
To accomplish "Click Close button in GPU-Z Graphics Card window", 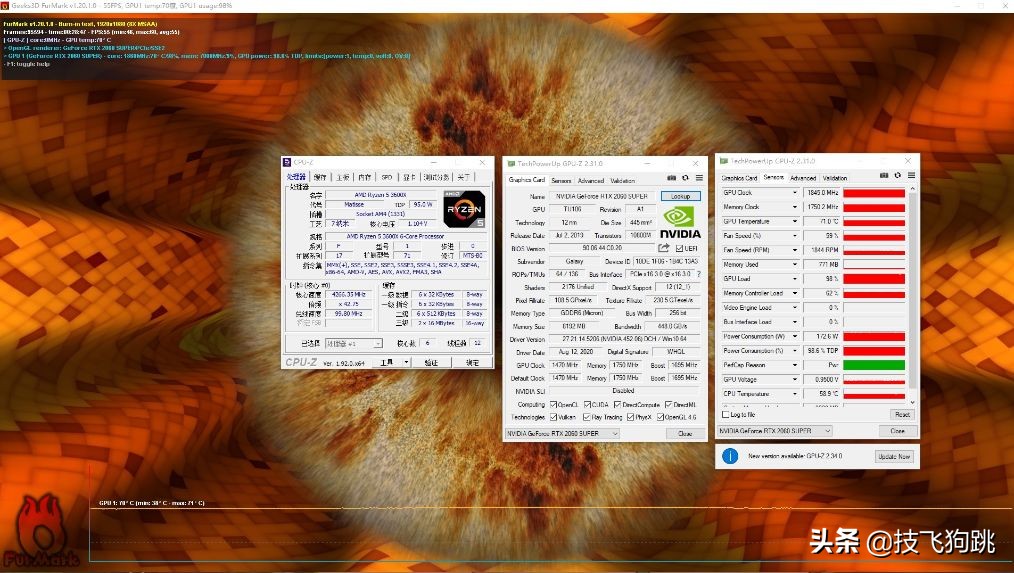I will [x=685, y=433].
